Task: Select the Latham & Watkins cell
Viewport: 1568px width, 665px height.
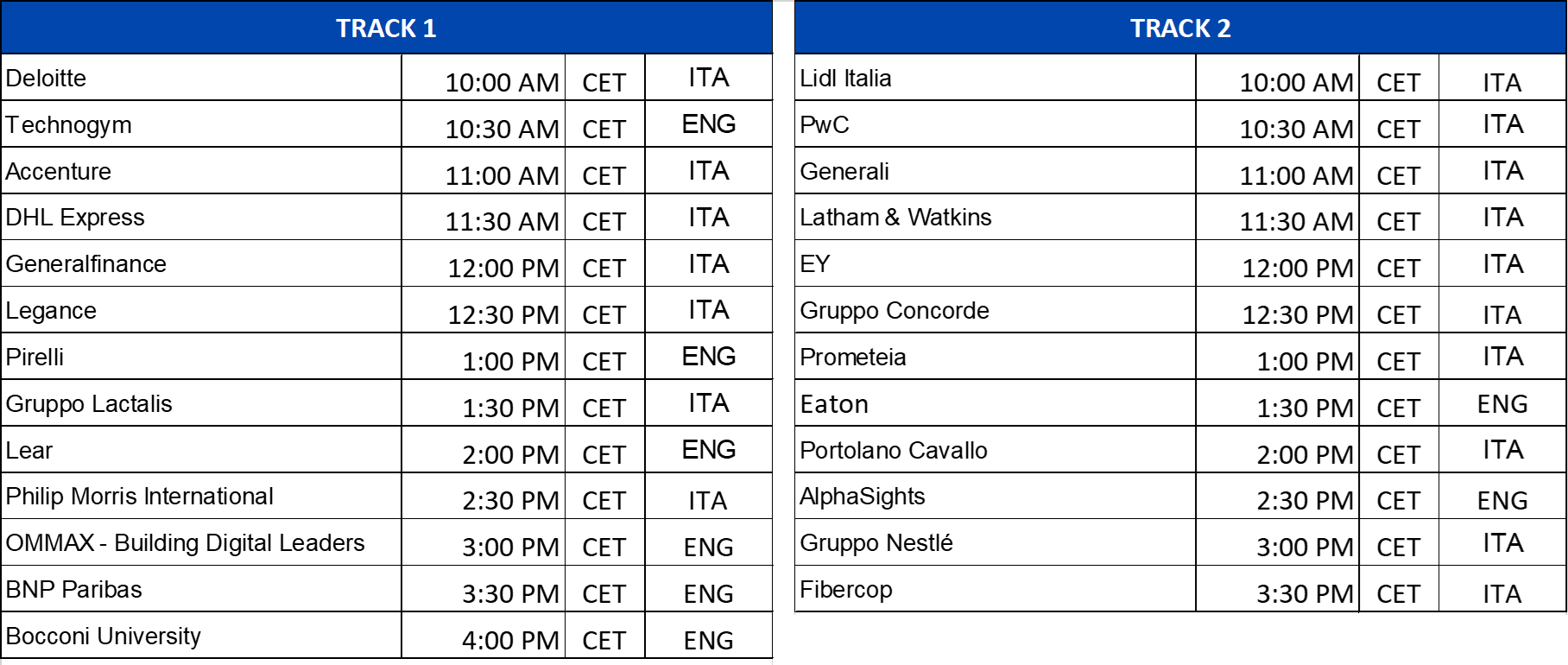Action: pos(895,218)
